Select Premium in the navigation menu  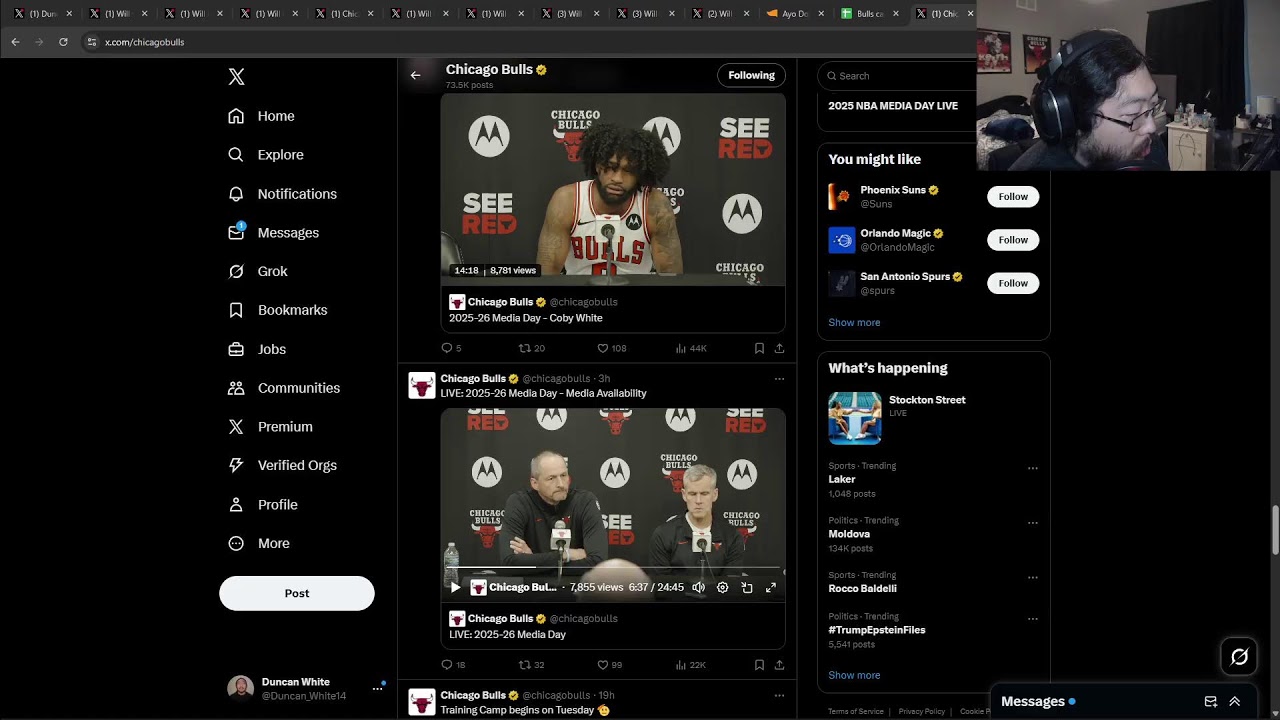285,427
